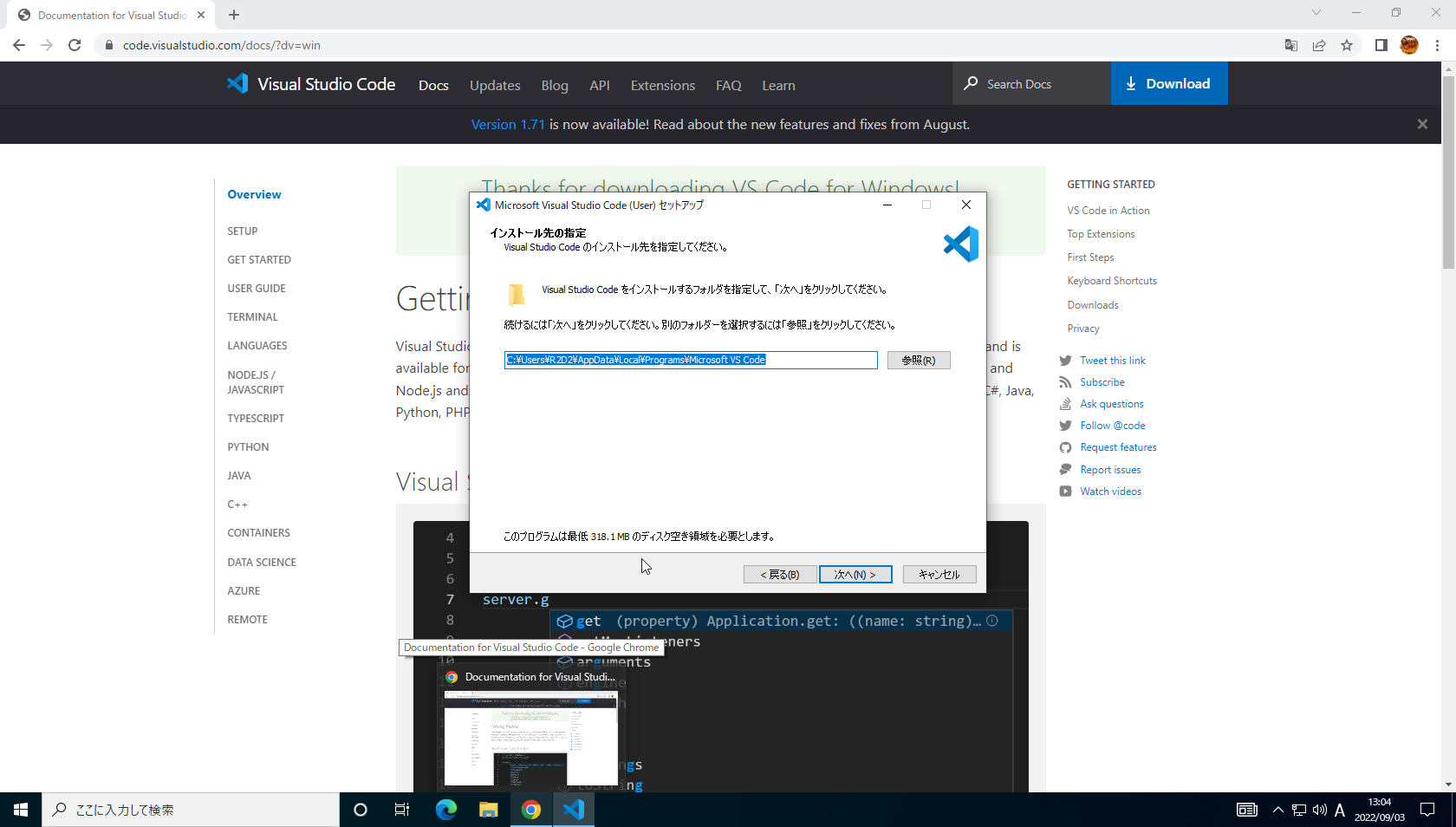This screenshot has height=827, width=1456.
Task: Click the share page icon in address bar
Action: pos(1319,45)
